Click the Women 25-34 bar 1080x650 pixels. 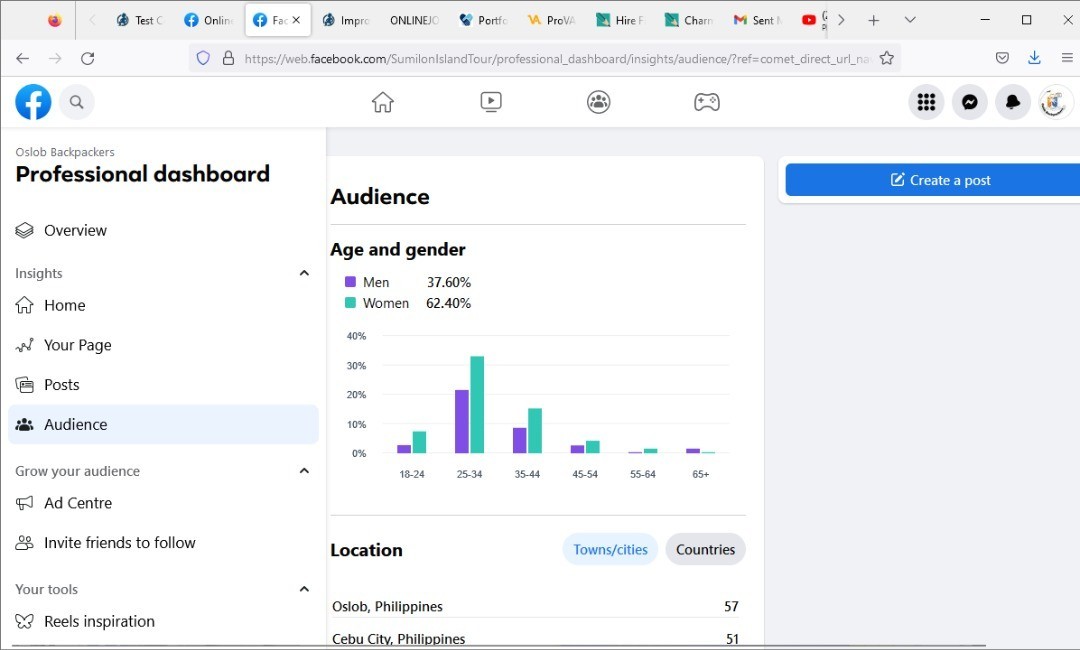click(x=477, y=405)
